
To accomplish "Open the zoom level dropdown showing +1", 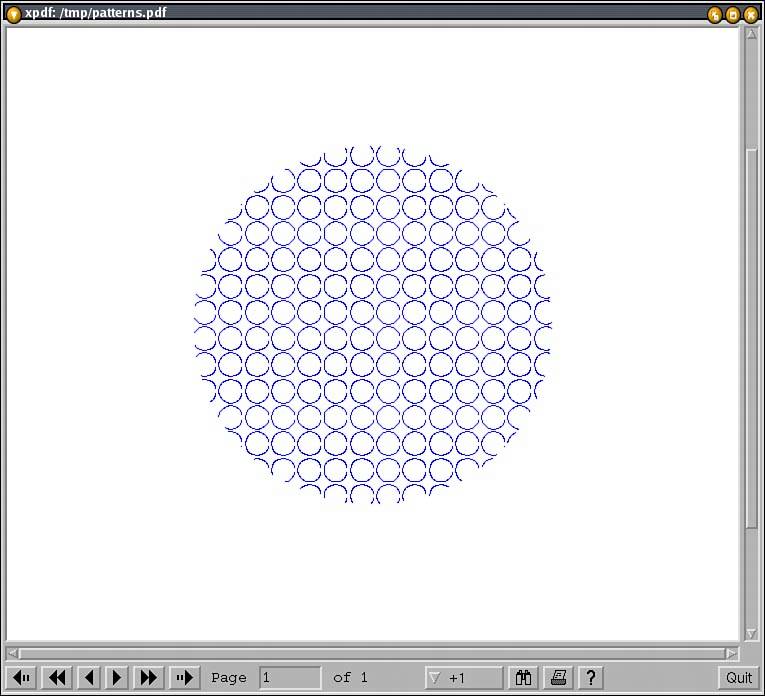I will pyautogui.click(x=463, y=678).
